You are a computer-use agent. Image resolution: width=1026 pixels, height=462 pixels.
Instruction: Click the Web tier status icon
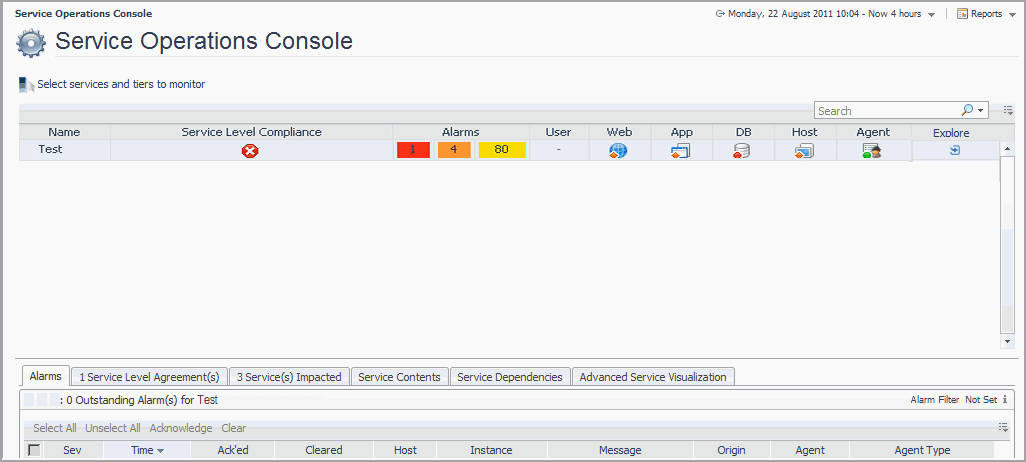pos(618,150)
